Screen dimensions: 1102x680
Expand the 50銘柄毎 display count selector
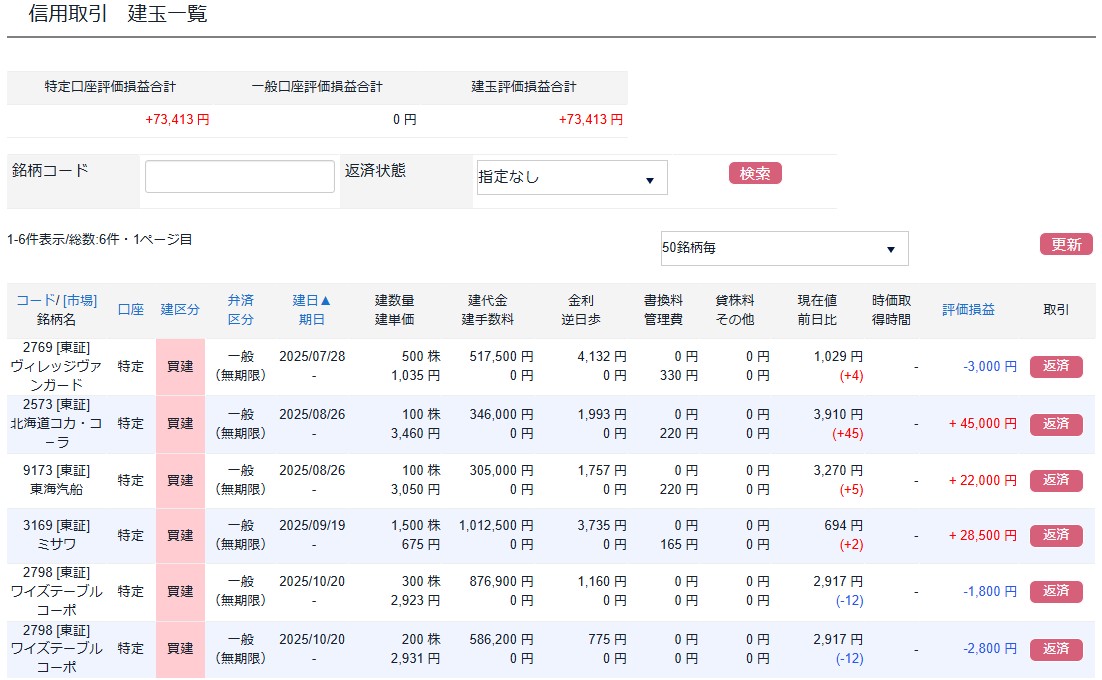click(783, 247)
